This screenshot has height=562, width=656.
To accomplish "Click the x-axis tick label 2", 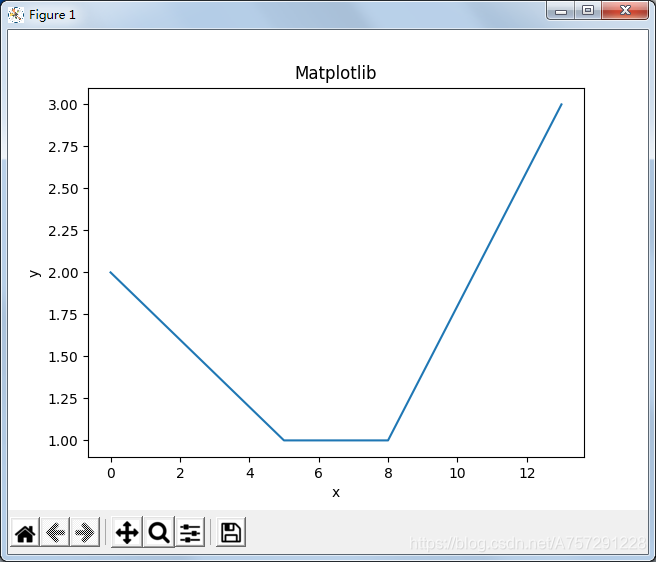I will pyautogui.click(x=180, y=473).
